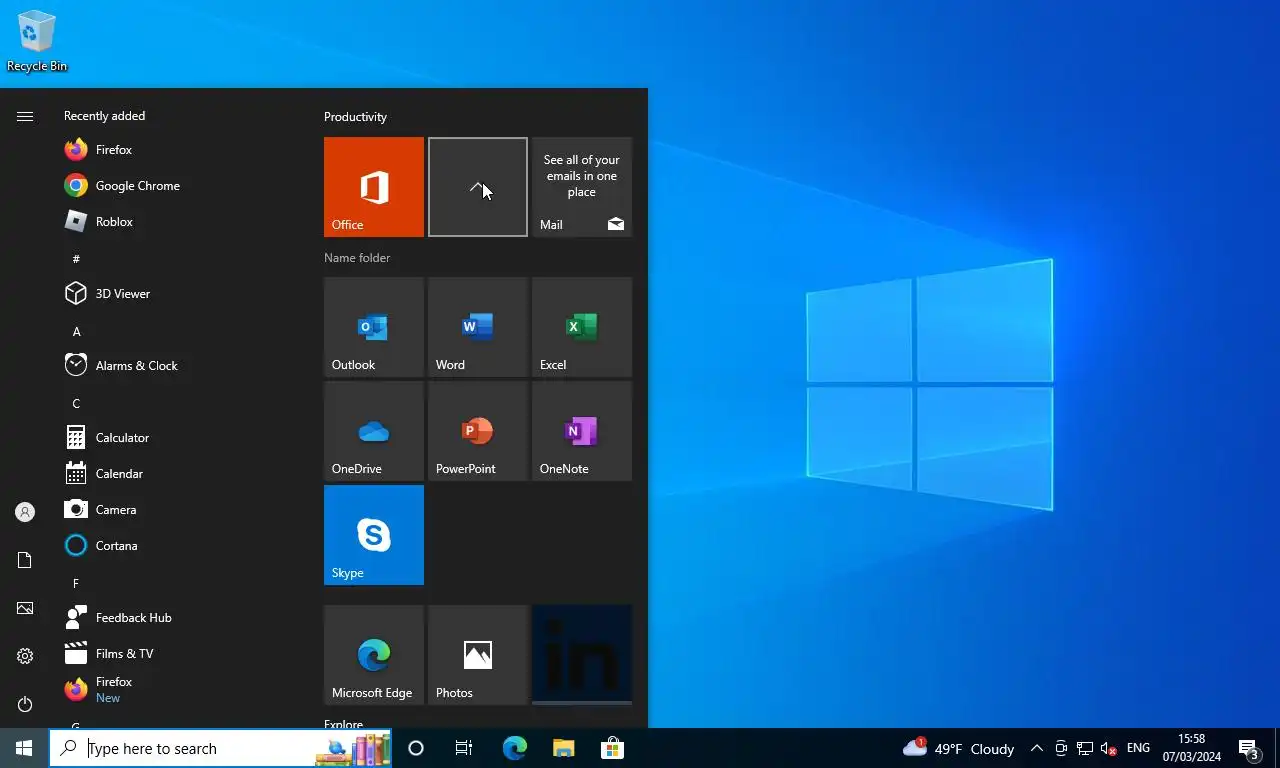Open the notification Action Center
Viewport: 1280px width, 768px height.
click(1249, 748)
